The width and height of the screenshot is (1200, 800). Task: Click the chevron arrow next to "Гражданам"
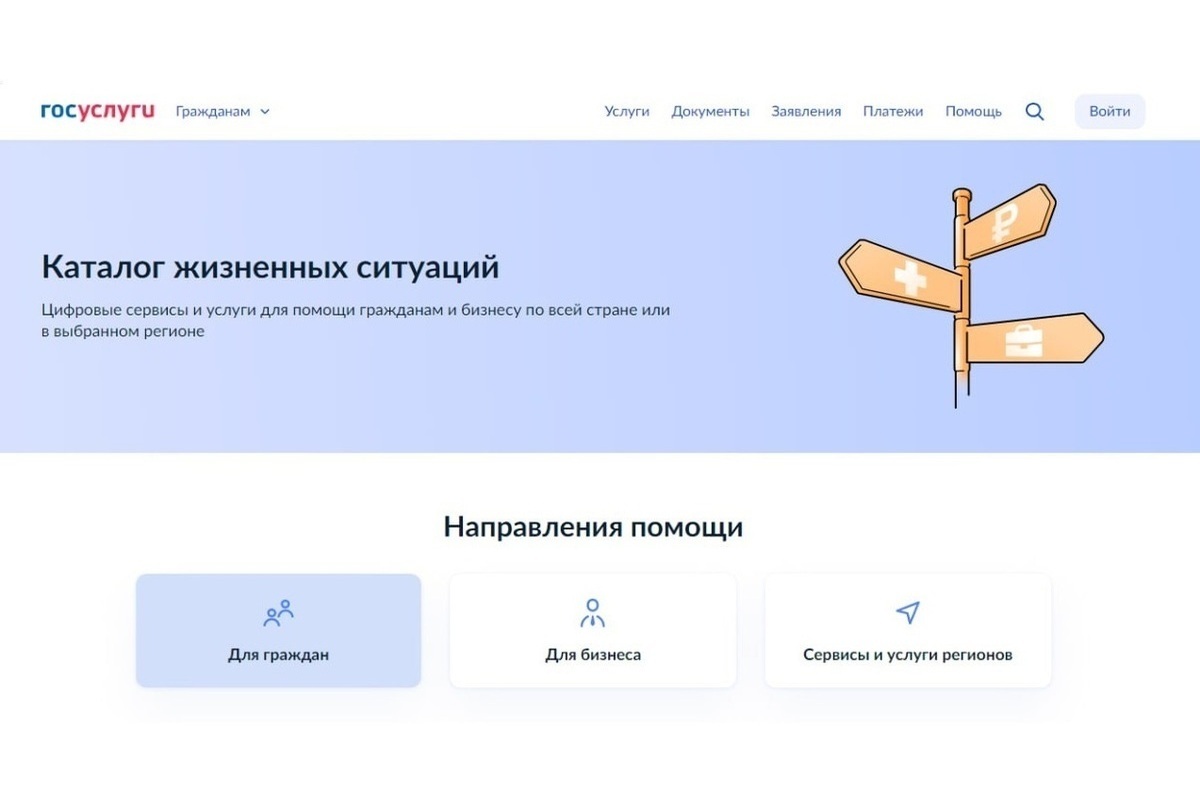click(x=264, y=111)
